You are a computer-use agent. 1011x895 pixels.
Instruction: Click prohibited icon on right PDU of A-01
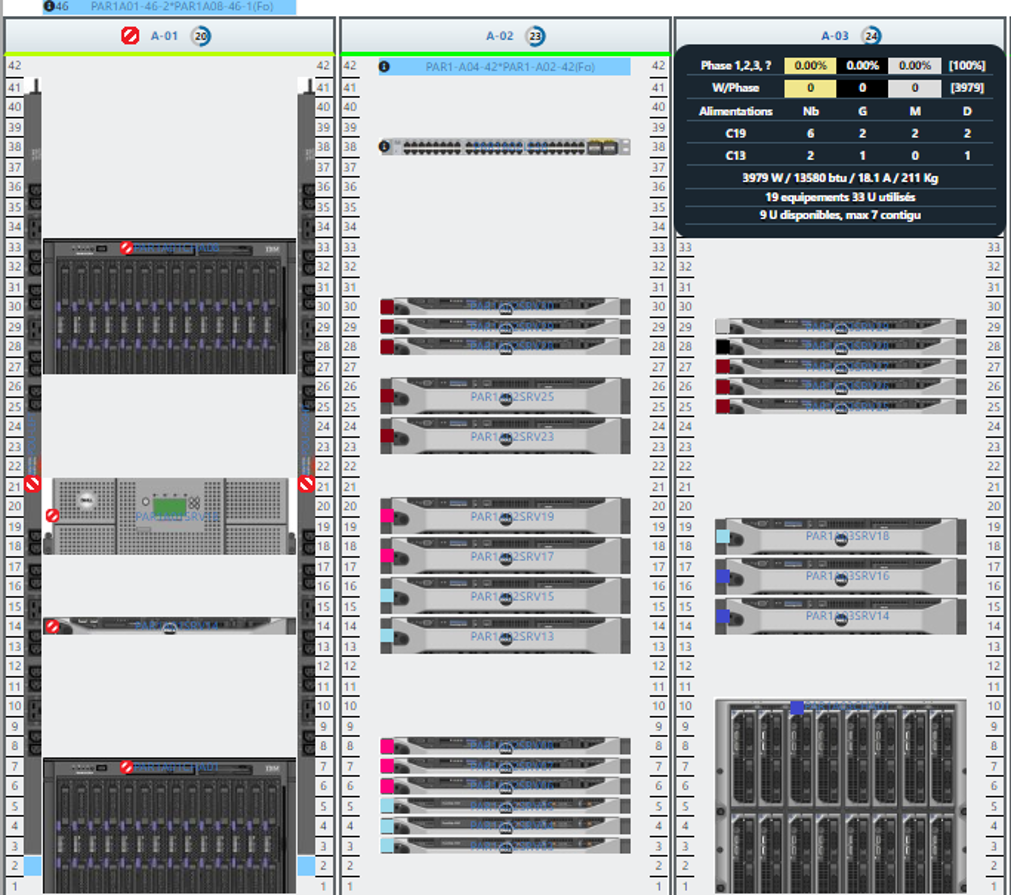306,484
